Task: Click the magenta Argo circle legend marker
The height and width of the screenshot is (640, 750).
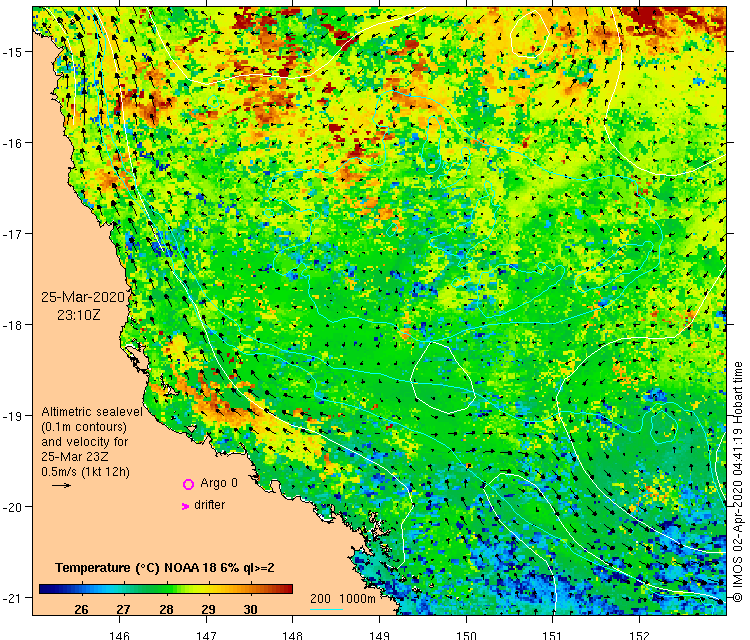Action: (x=188, y=485)
